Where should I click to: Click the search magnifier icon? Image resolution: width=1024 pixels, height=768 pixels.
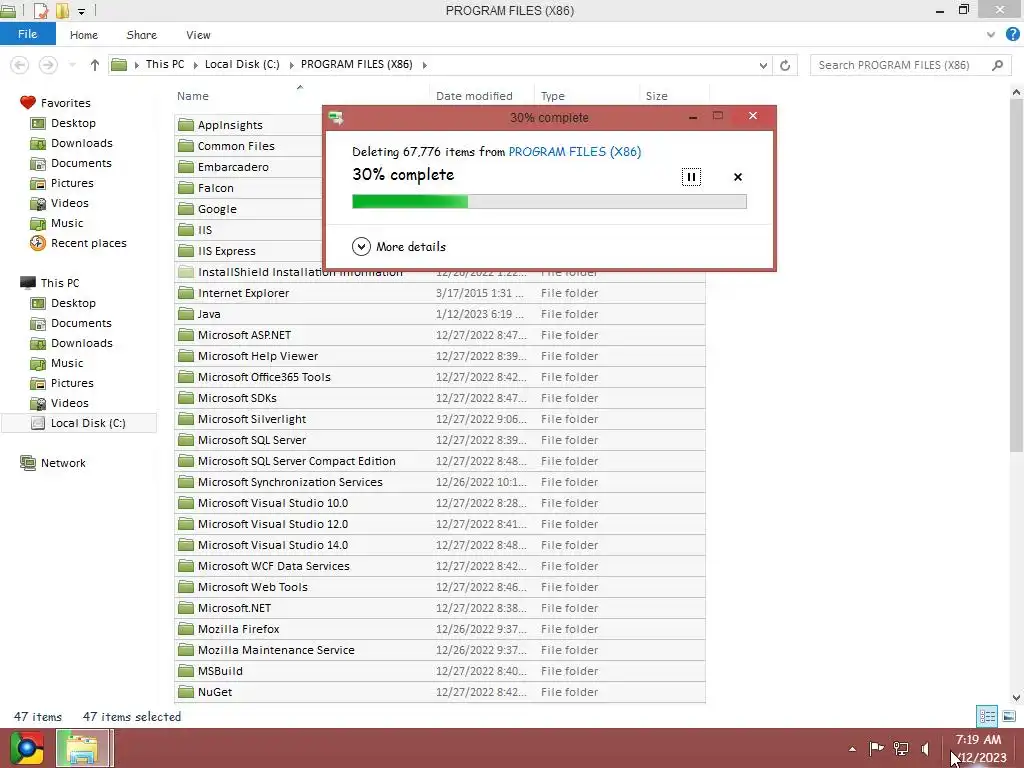[997, 65]
